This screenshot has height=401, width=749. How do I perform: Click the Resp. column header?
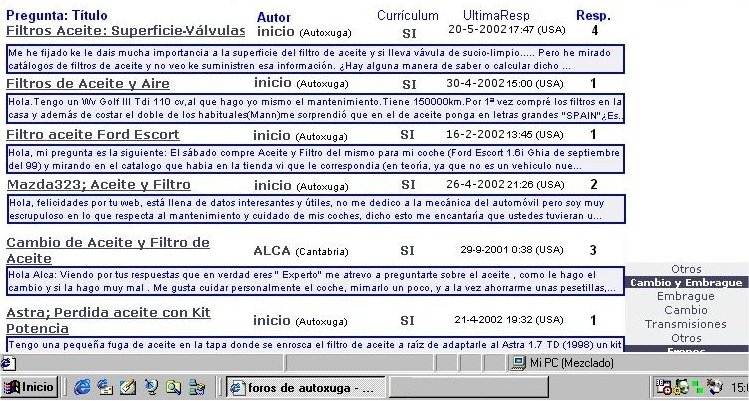pos(593,15)
